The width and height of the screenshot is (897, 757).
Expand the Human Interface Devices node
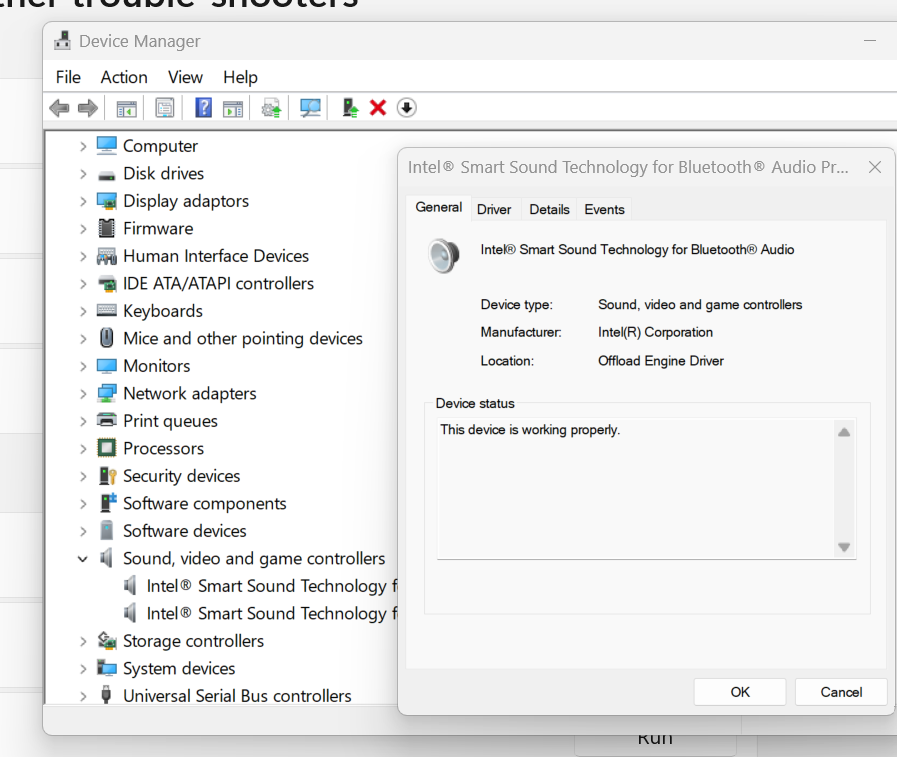click(83, 256)
